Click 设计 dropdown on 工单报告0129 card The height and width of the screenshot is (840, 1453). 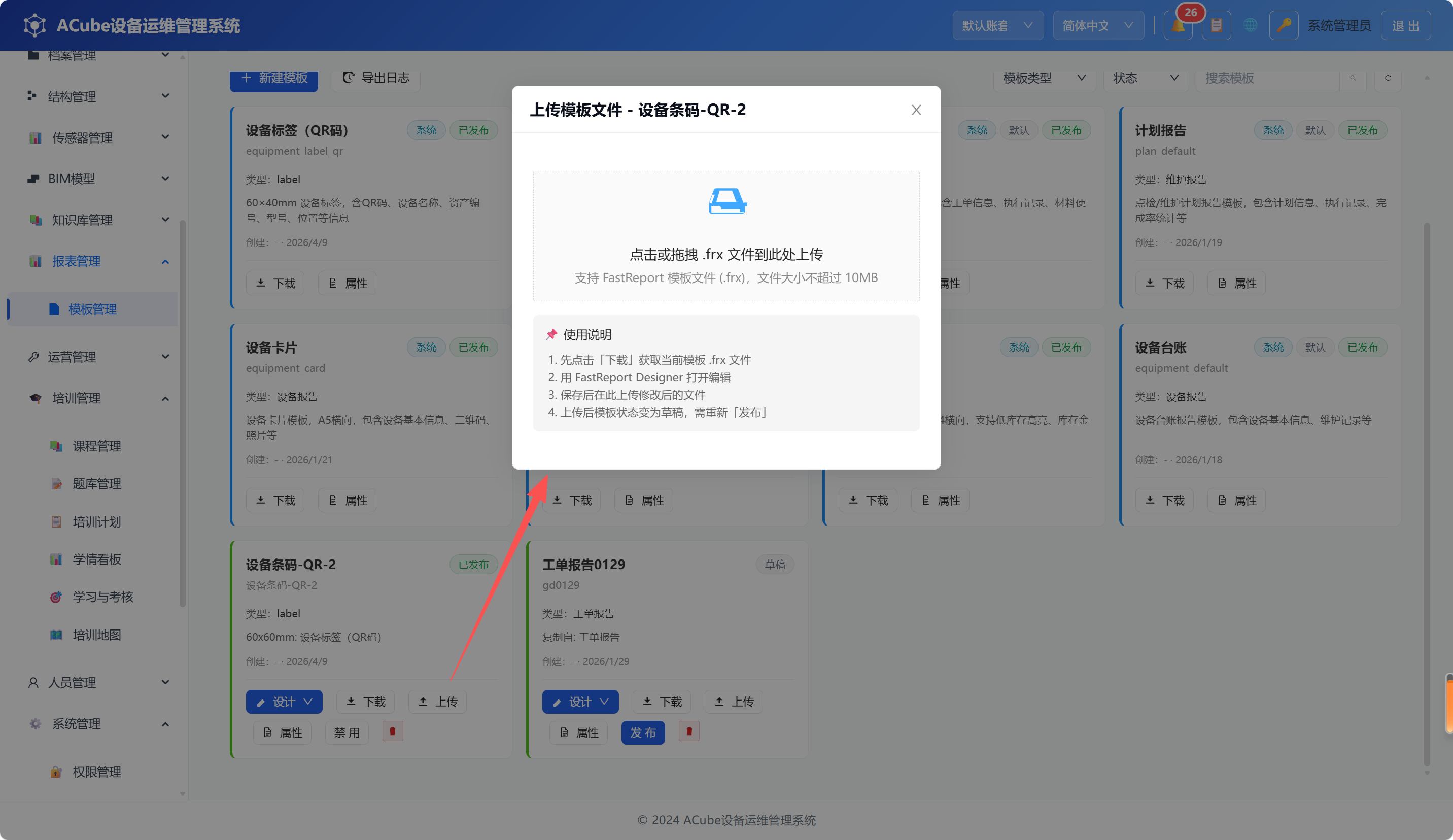tap(580, 702)
